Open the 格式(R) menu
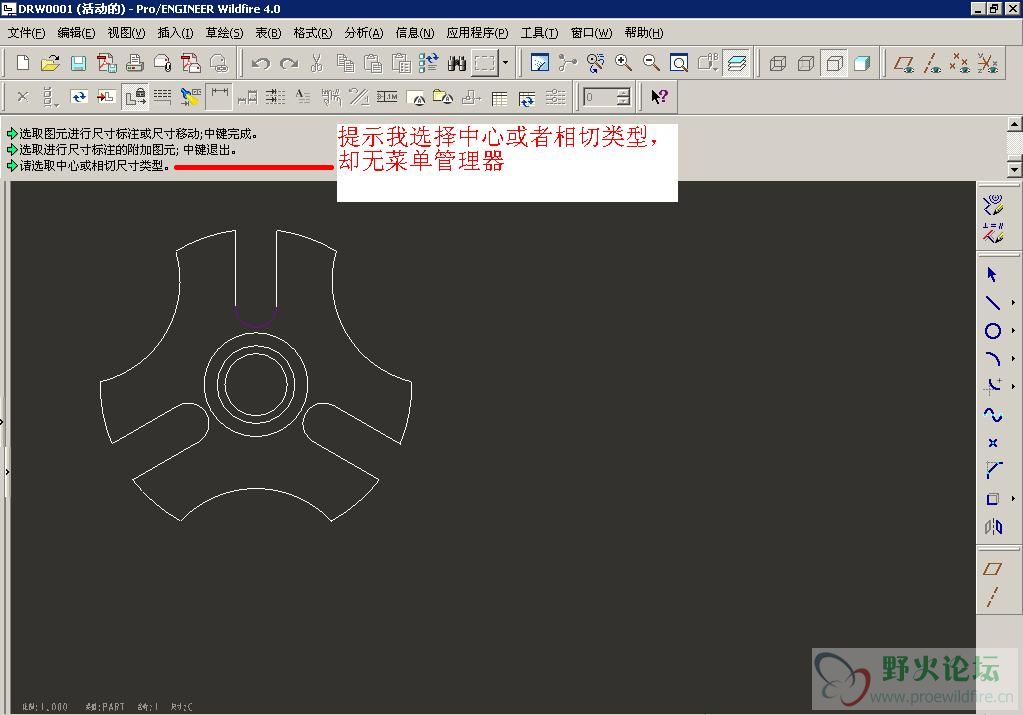 coord(313,33)
